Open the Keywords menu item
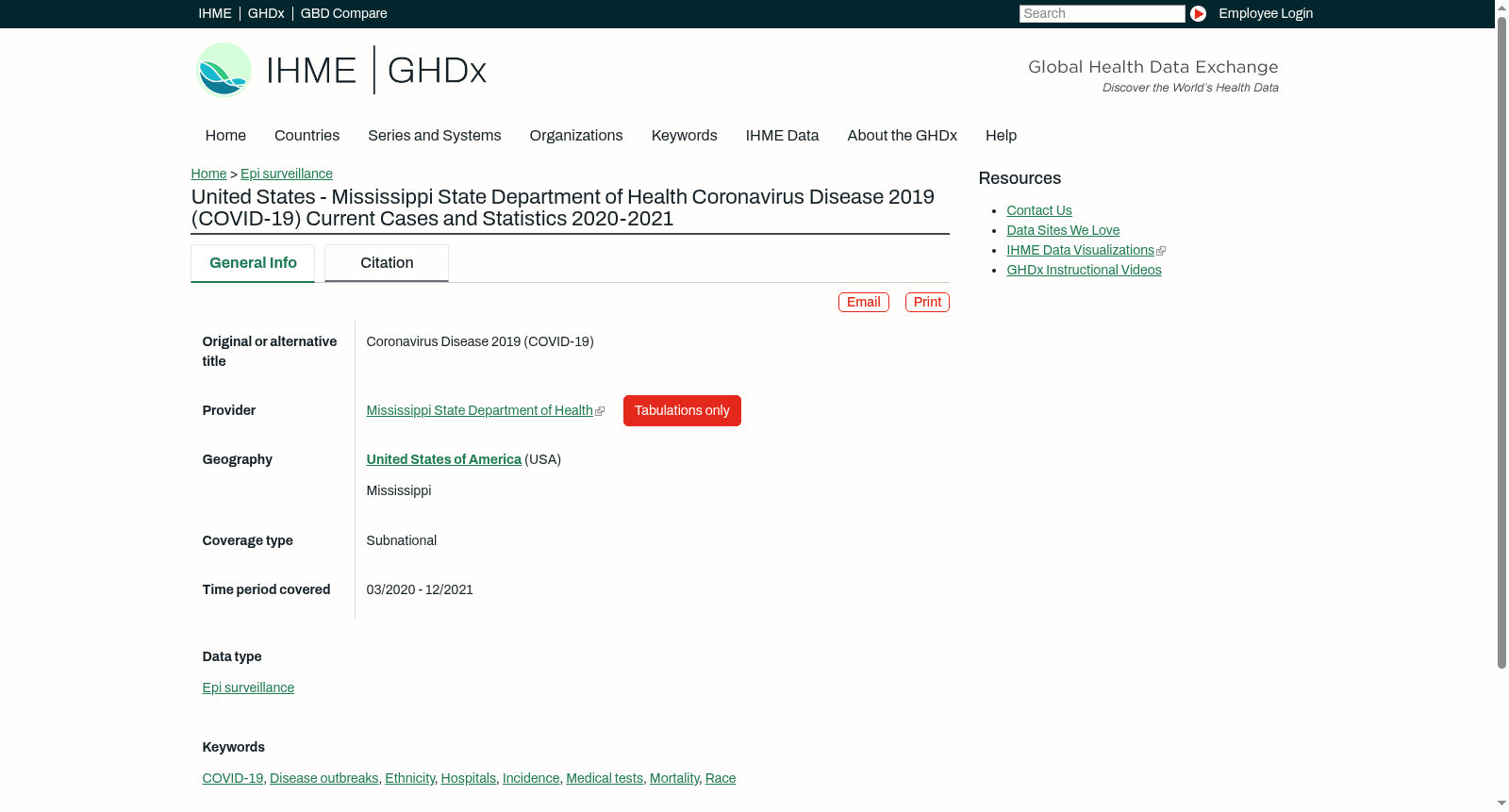This screenshot has width=1509, height=812. point(684,135)
